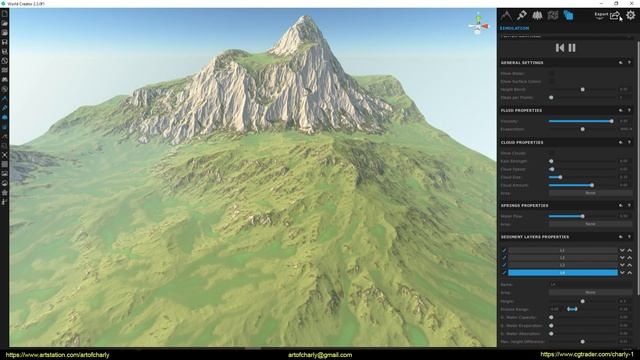Viewport: 640px width, 360px height.
Task: Adjust the Height Blend slider handle
Action: coord(582,89)
